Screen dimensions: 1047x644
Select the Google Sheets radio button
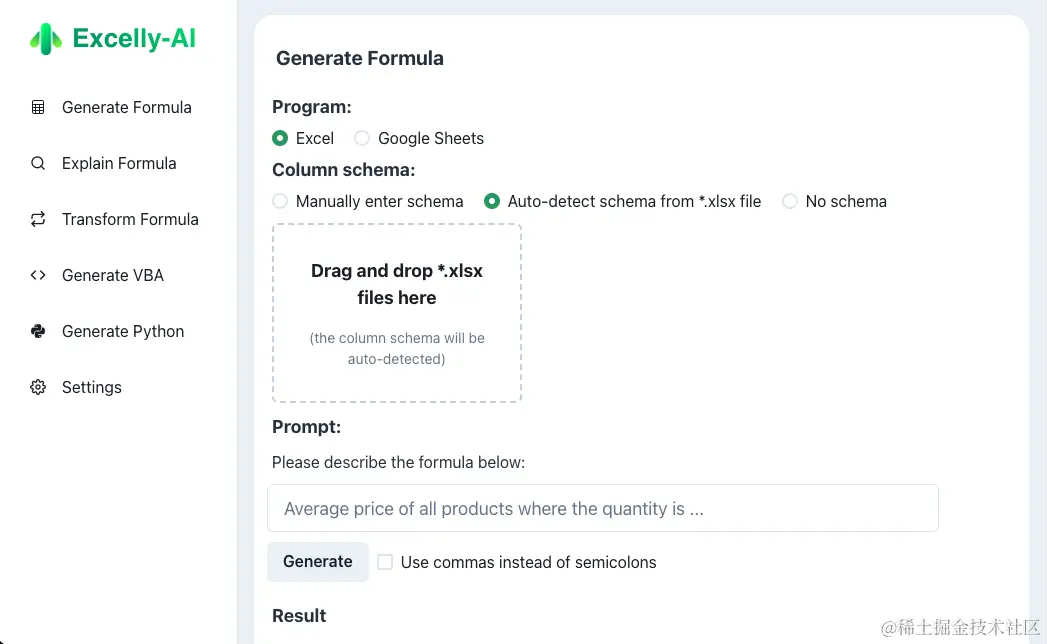point(362,138)
